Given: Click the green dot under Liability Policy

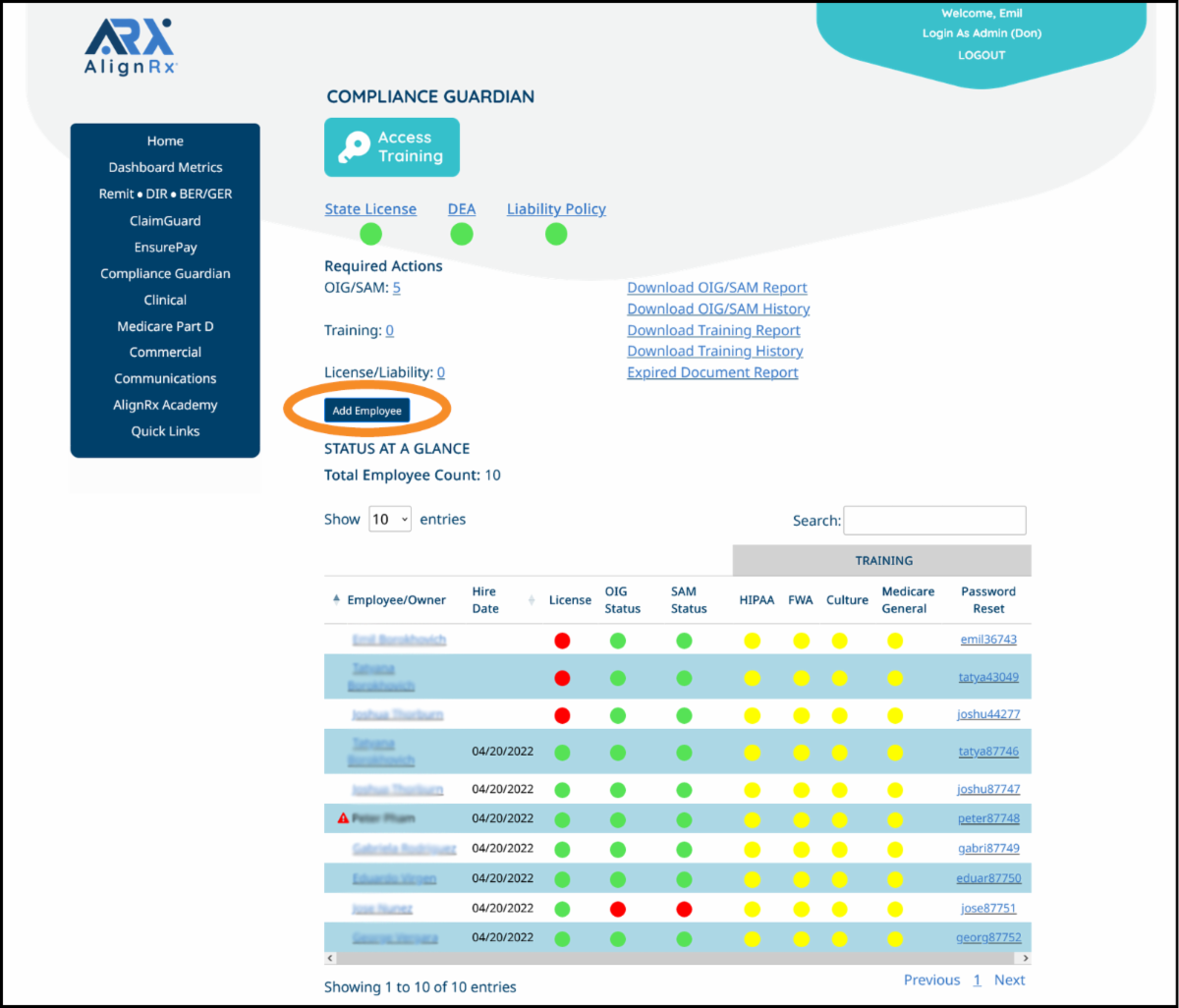Looking at the screenshot, I should (555, 234).
